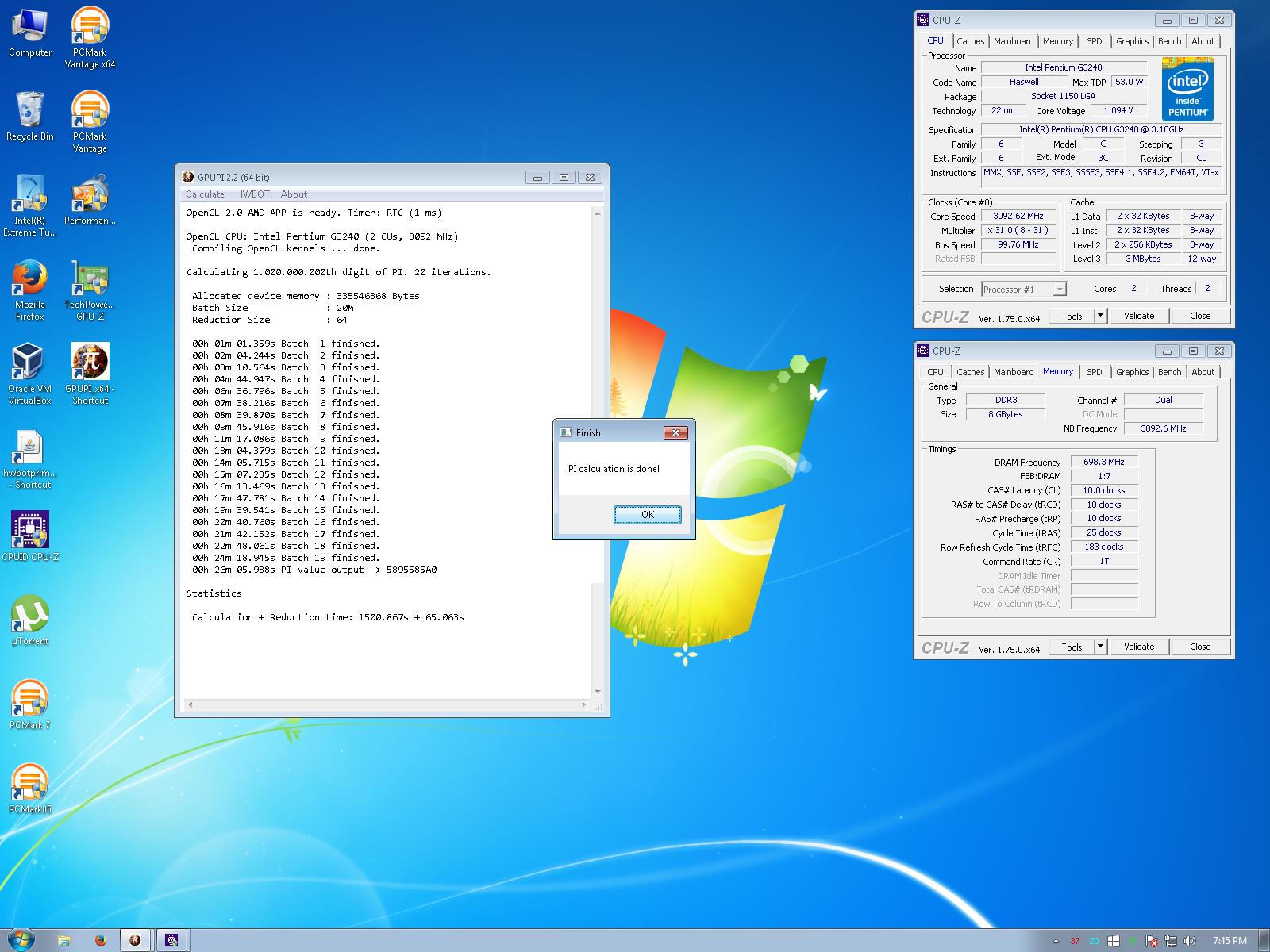Close the Finish dialog
This screenshot has width=1270, height=952.
pos(675,432)
